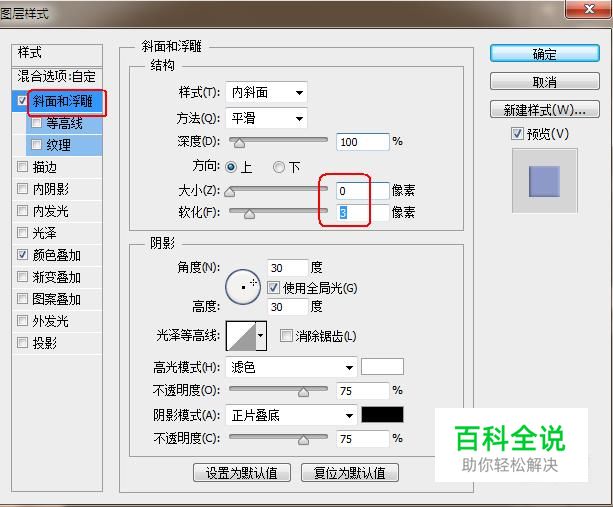Click the 确定 button
The height and width of the screenshot is (507, 613).
coord(544,53)
